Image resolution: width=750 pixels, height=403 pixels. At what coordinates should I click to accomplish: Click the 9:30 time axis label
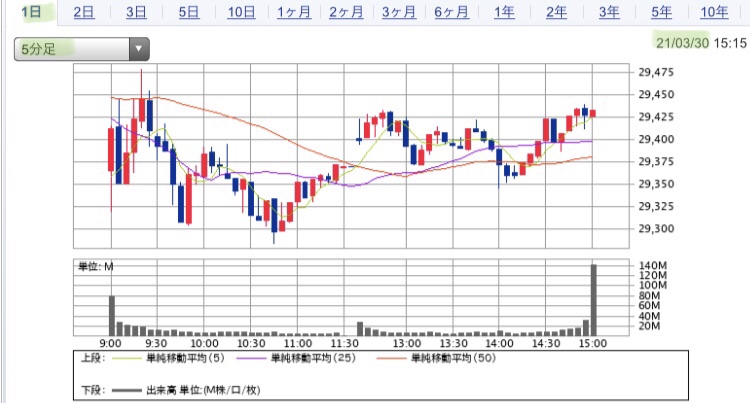[156, 343]
